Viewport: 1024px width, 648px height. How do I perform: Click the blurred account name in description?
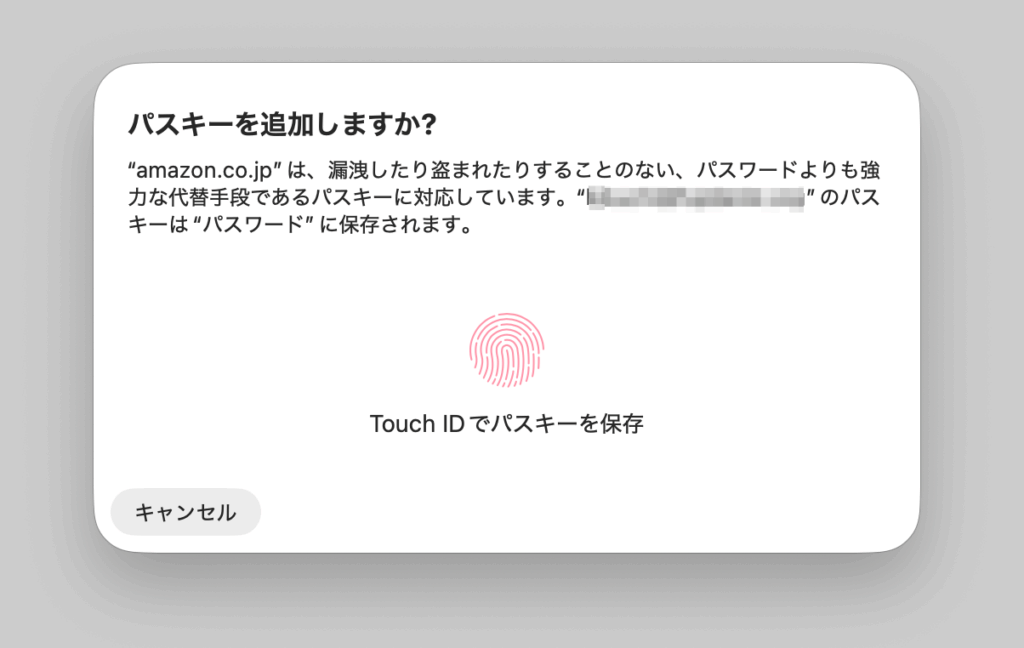coord(696,197)
